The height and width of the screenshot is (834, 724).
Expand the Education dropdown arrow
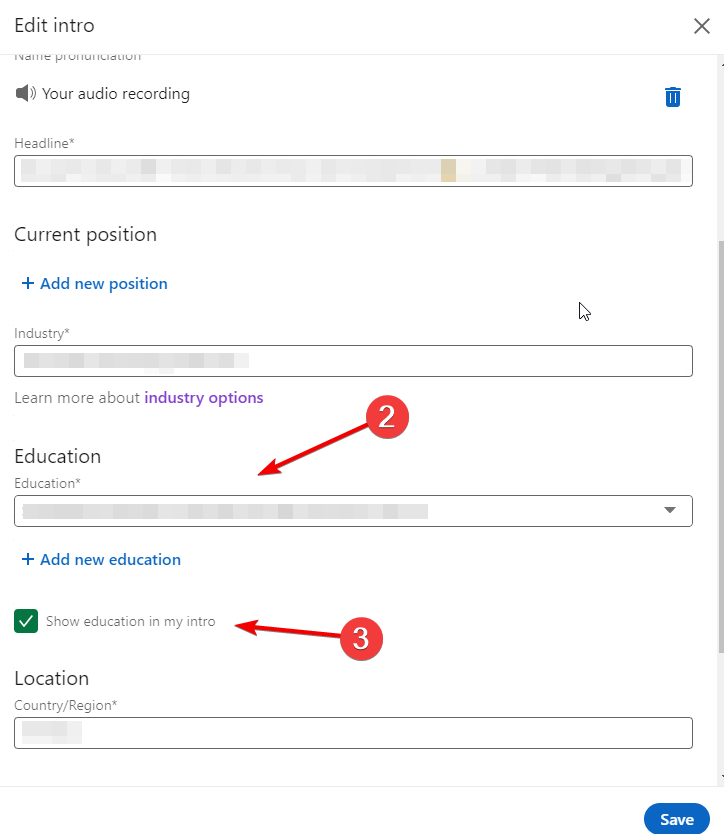tap(670, 511)
